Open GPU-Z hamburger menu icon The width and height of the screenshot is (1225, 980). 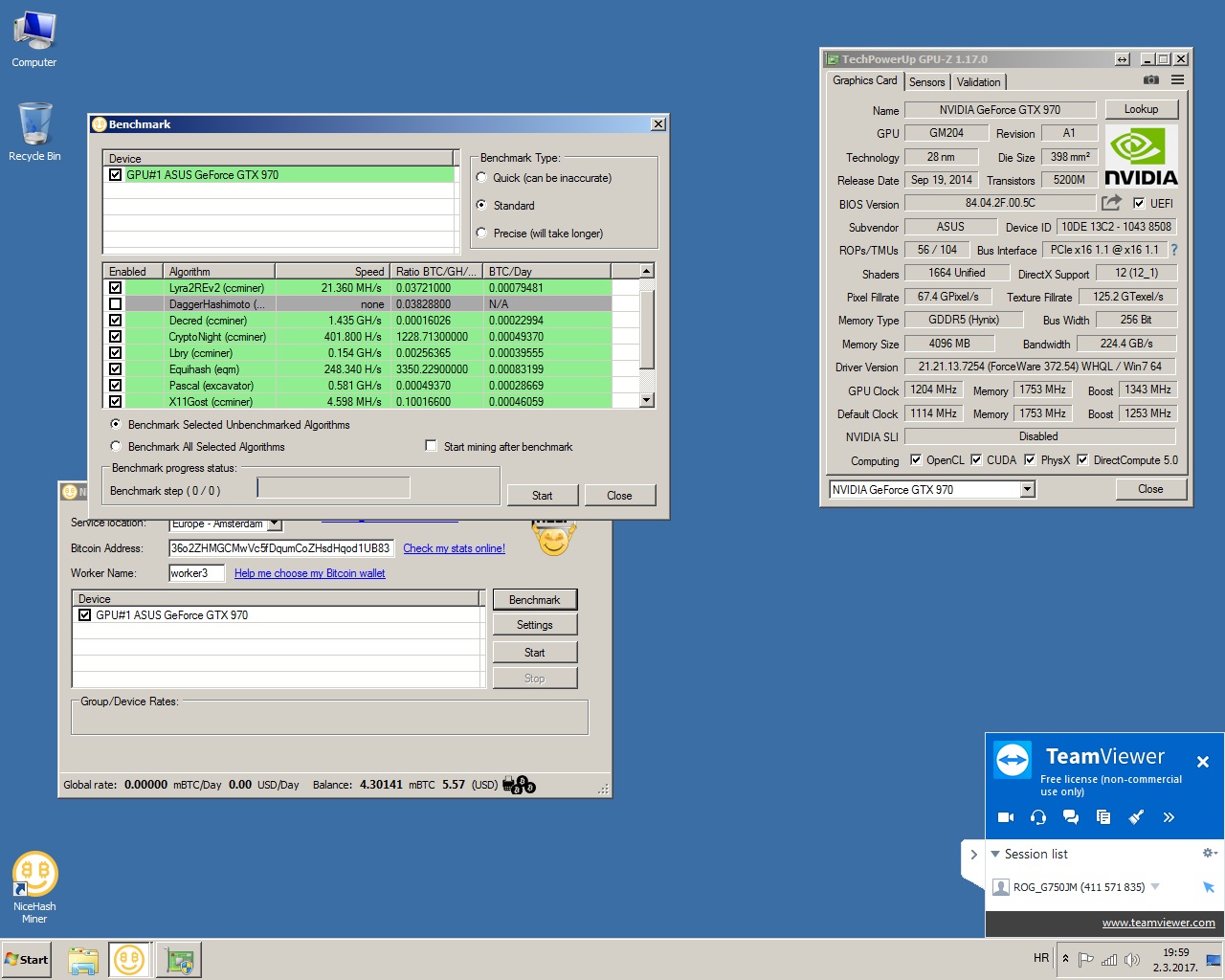pos(1178,80)
